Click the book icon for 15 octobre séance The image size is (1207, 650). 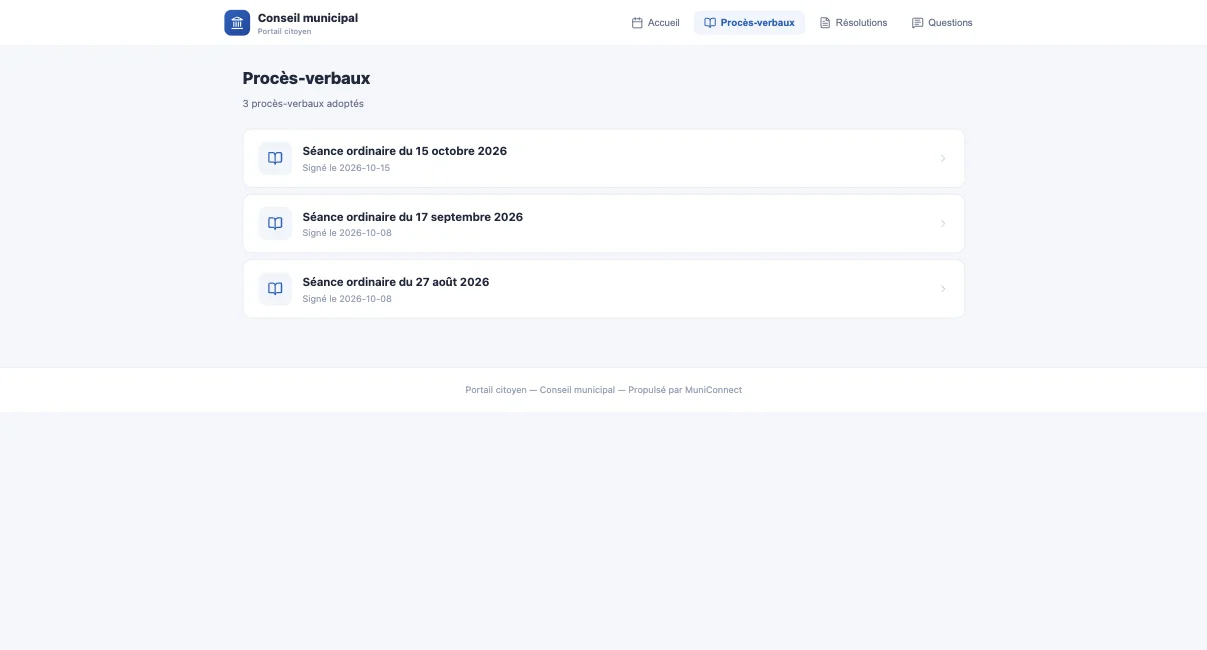tap(275, 158)
